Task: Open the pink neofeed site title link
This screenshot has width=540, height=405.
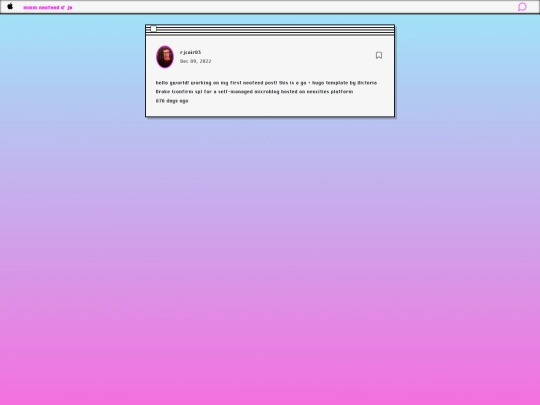Action: (48, 8)
